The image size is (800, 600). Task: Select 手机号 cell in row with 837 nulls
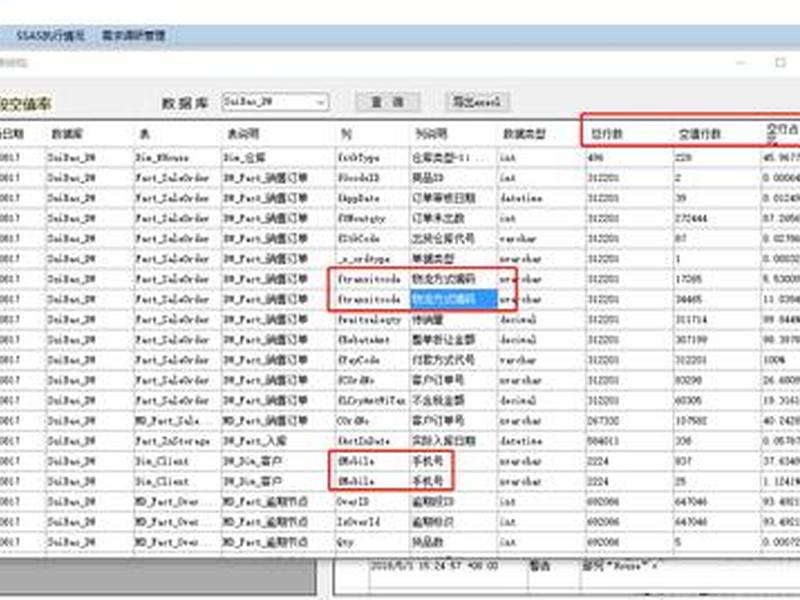(x=454, y=461)
